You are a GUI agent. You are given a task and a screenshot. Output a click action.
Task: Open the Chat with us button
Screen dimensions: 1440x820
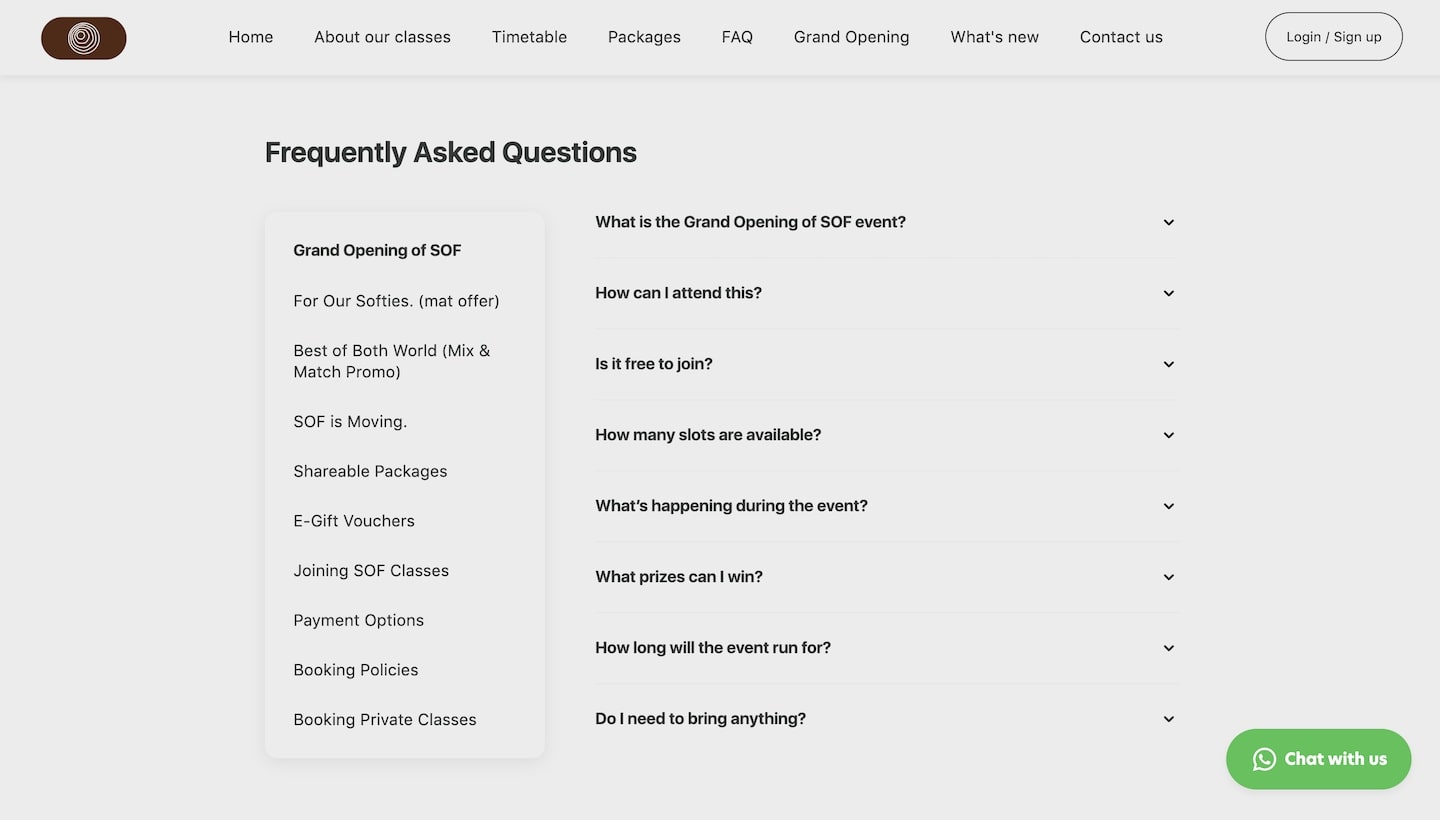point(1318,759)
